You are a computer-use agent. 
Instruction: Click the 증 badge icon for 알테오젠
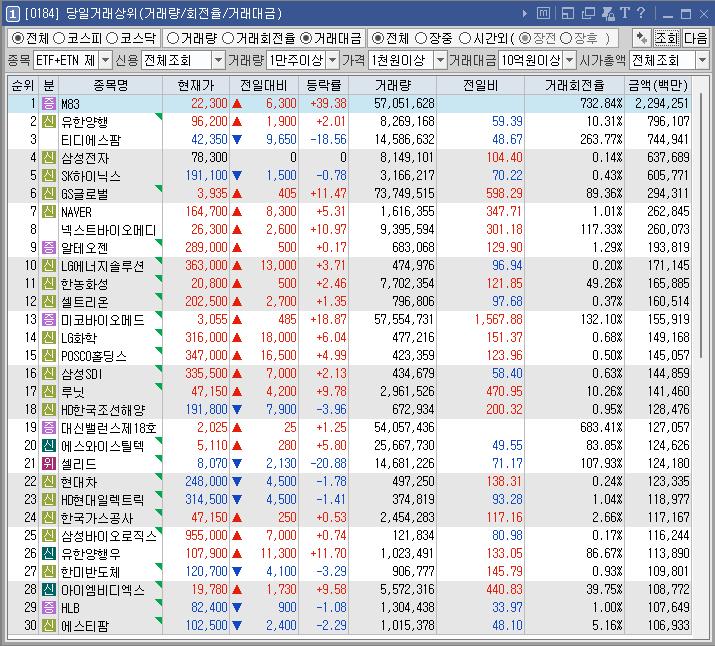click(49, 248)
